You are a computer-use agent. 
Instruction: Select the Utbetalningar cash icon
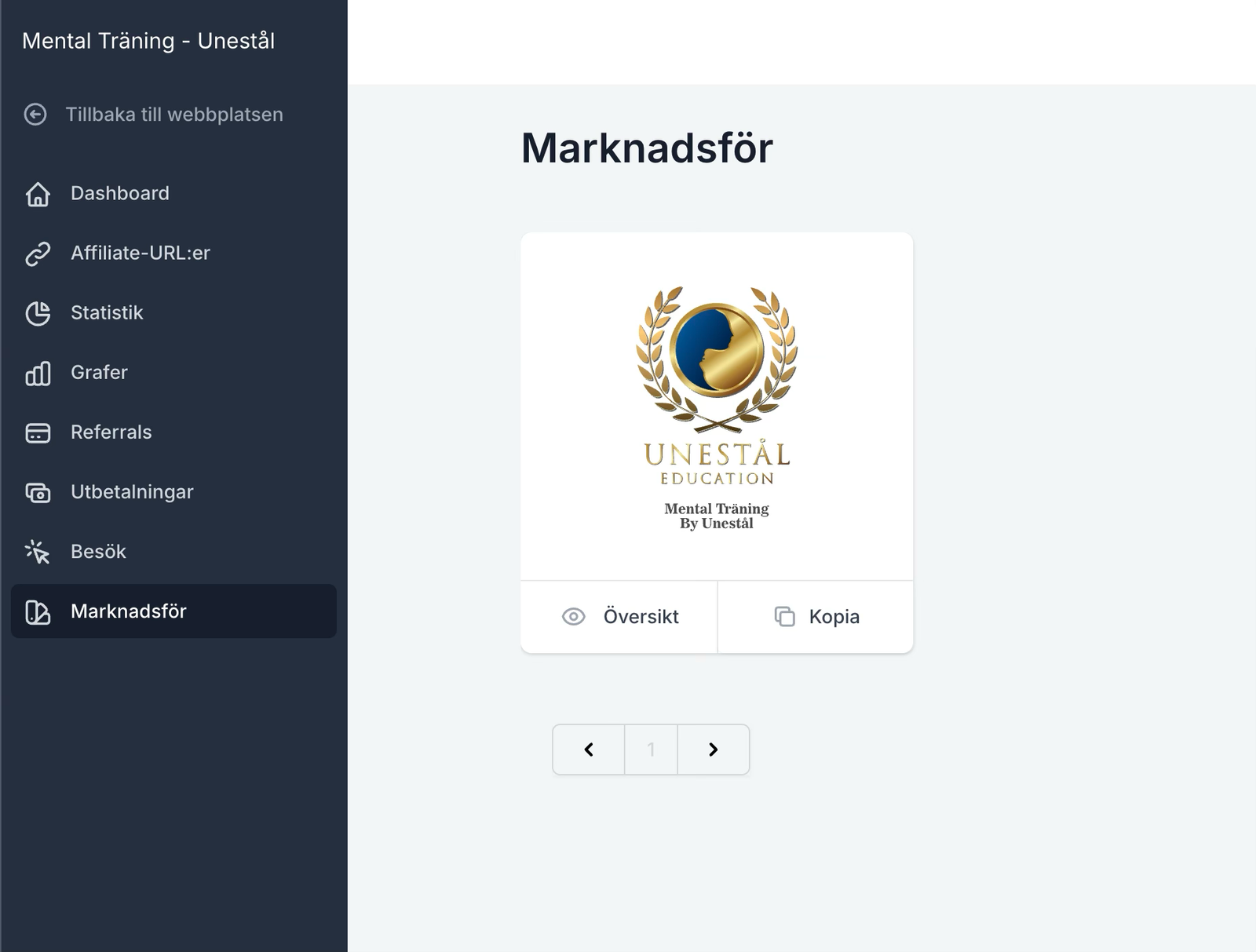38,492
